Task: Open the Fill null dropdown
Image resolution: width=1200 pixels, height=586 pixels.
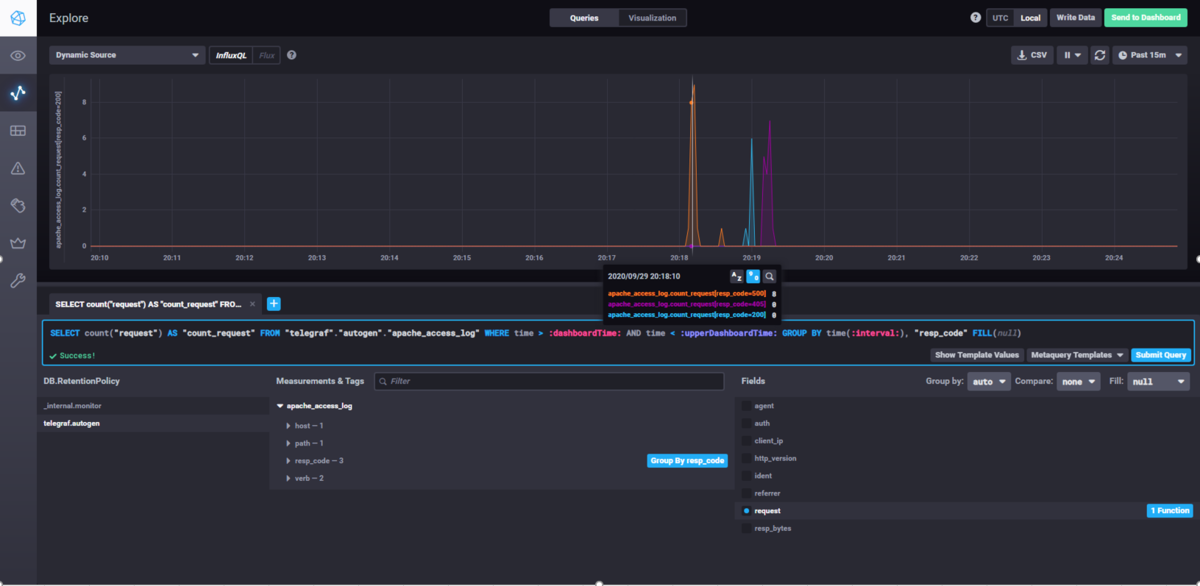Action: pos(1158,382)
